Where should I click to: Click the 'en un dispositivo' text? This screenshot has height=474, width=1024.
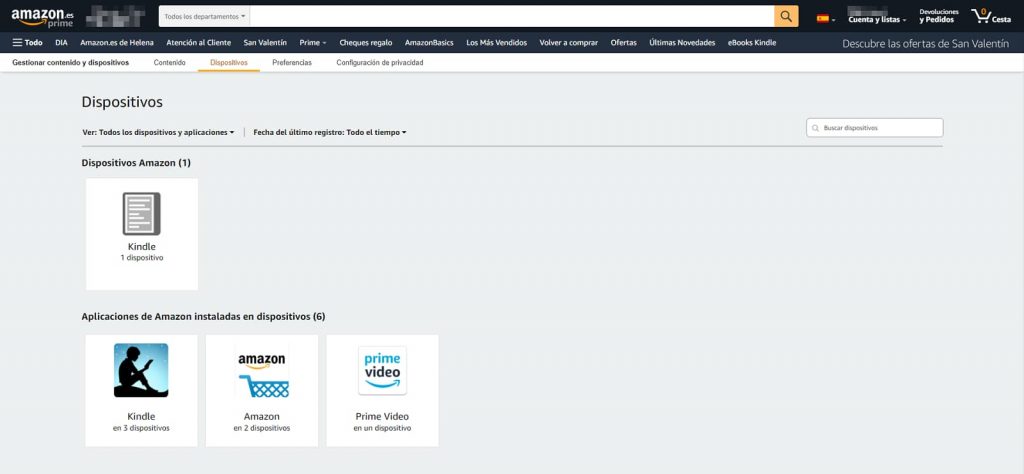coord(382,428)
